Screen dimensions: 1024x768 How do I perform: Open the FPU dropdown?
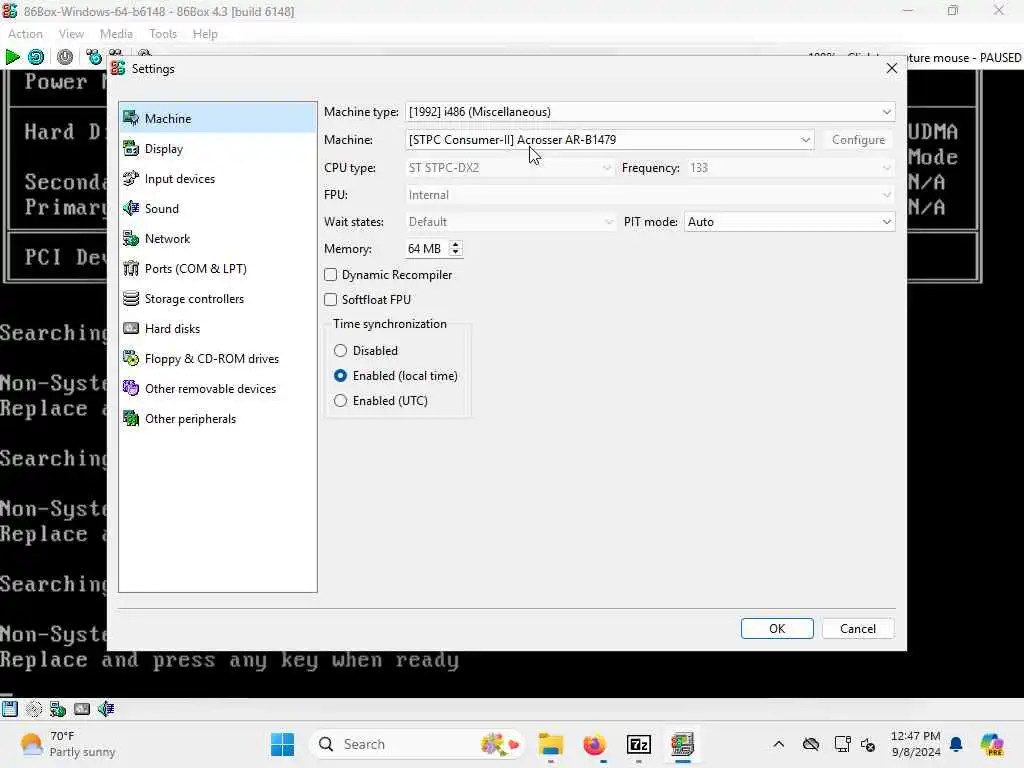(650, 195)
